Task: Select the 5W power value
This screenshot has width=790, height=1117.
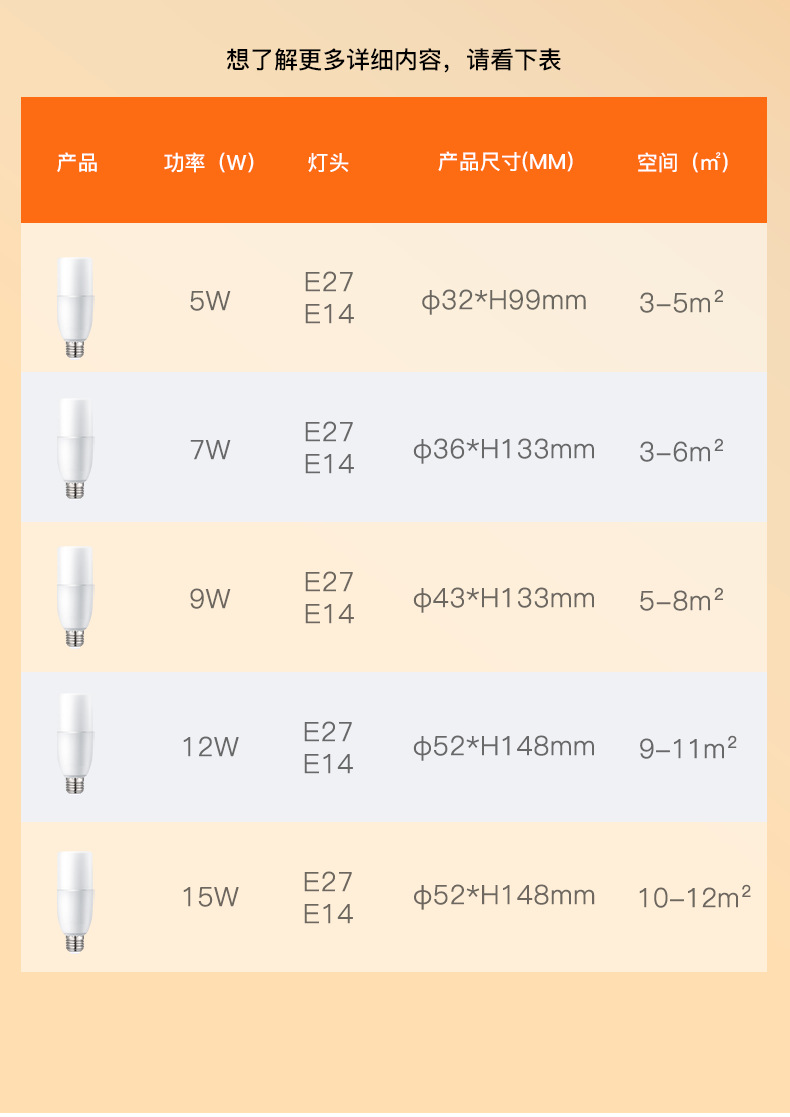Action: pyautogui.click(x=210, y=300)
